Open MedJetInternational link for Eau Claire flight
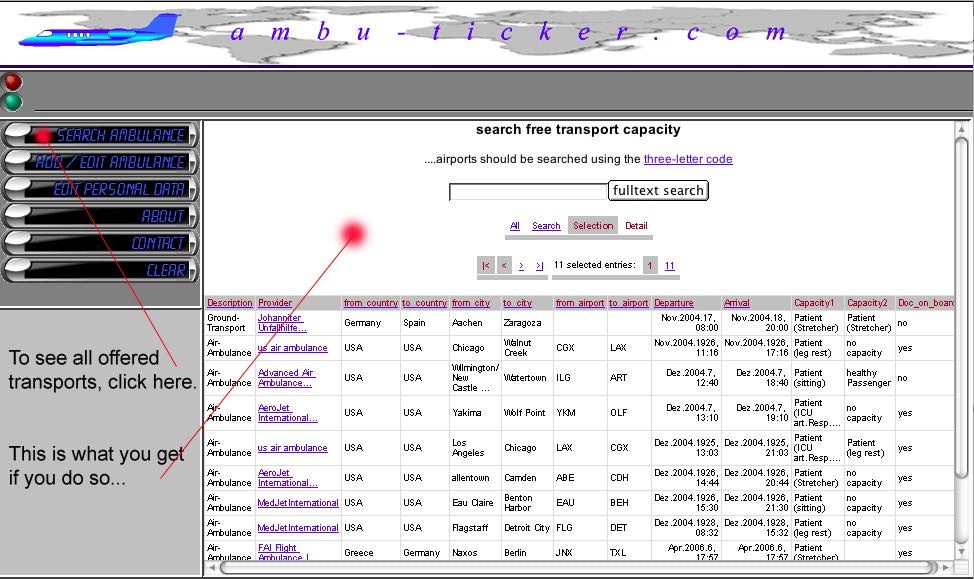This screenshot has width=974, height=579. (x=298, y=503)
